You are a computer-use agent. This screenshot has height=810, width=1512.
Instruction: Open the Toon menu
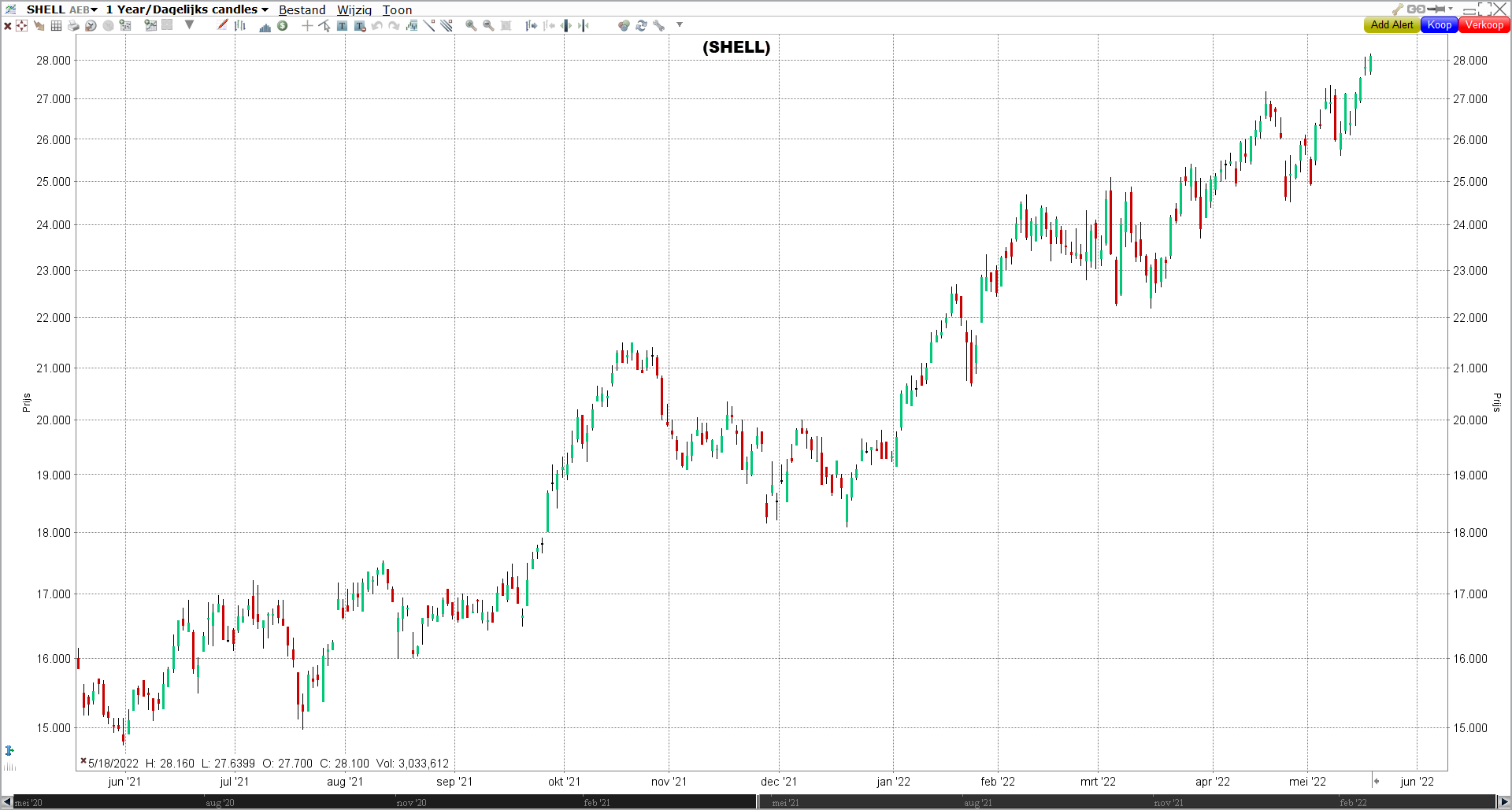(397, 9)
